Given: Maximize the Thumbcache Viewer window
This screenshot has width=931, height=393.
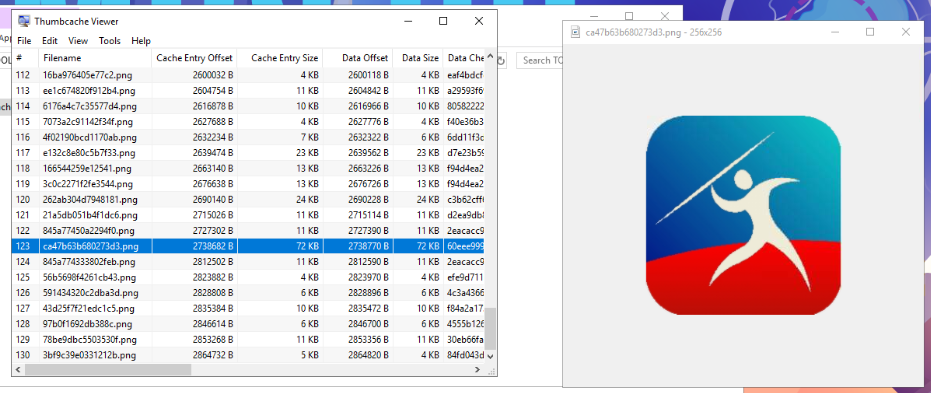Looking at the screenshot, I should tap(443, 21).
